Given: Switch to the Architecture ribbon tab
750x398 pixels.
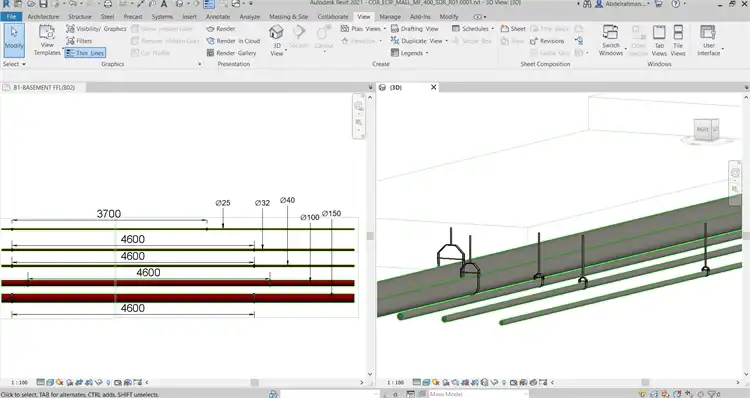Looking at the screenshot, I should [x=43, y=16].
